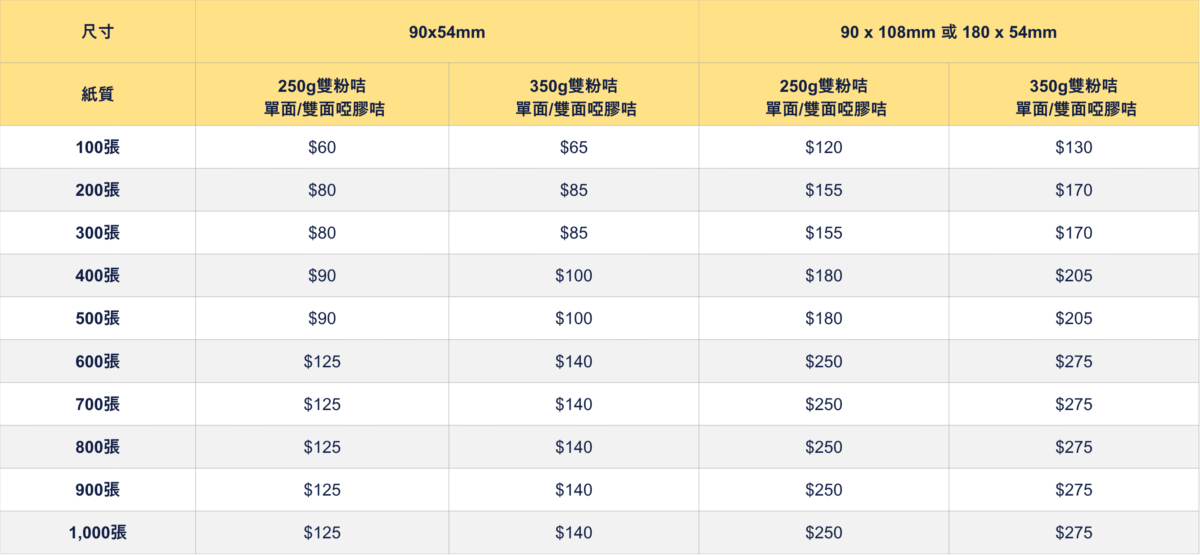Select the $60 price cell
Image resolution: width=1200 pixels, height=555 pixels.
point(322,148)
